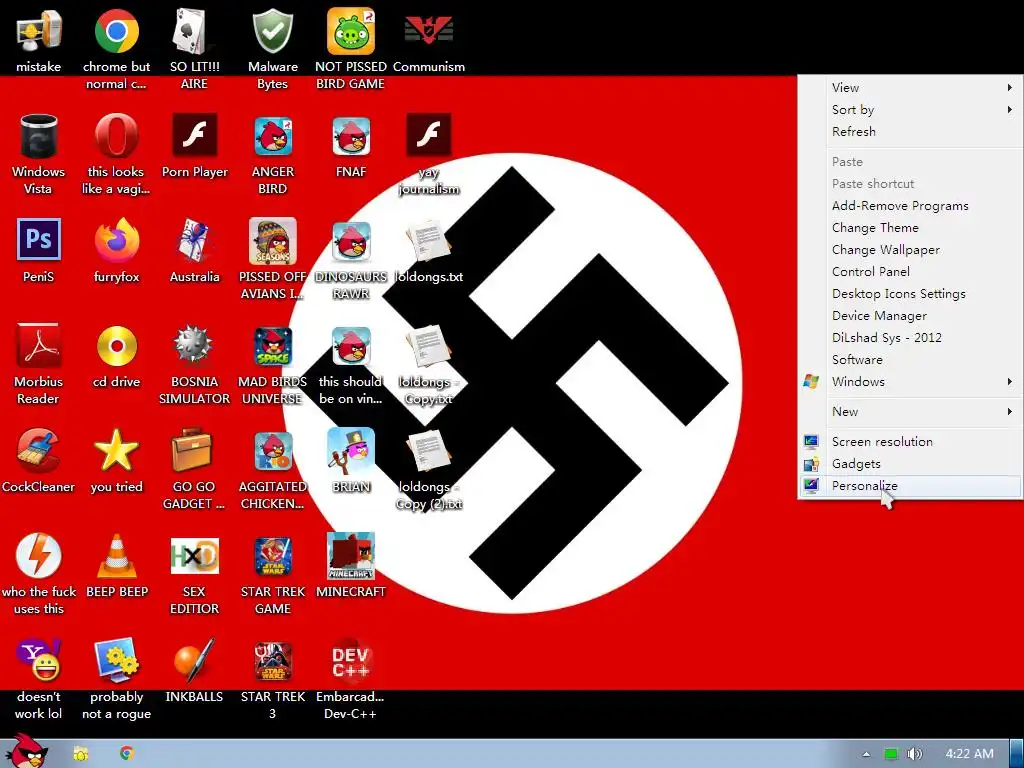Click the green tray icon
1024x768 pixels.
click(891, 754)
